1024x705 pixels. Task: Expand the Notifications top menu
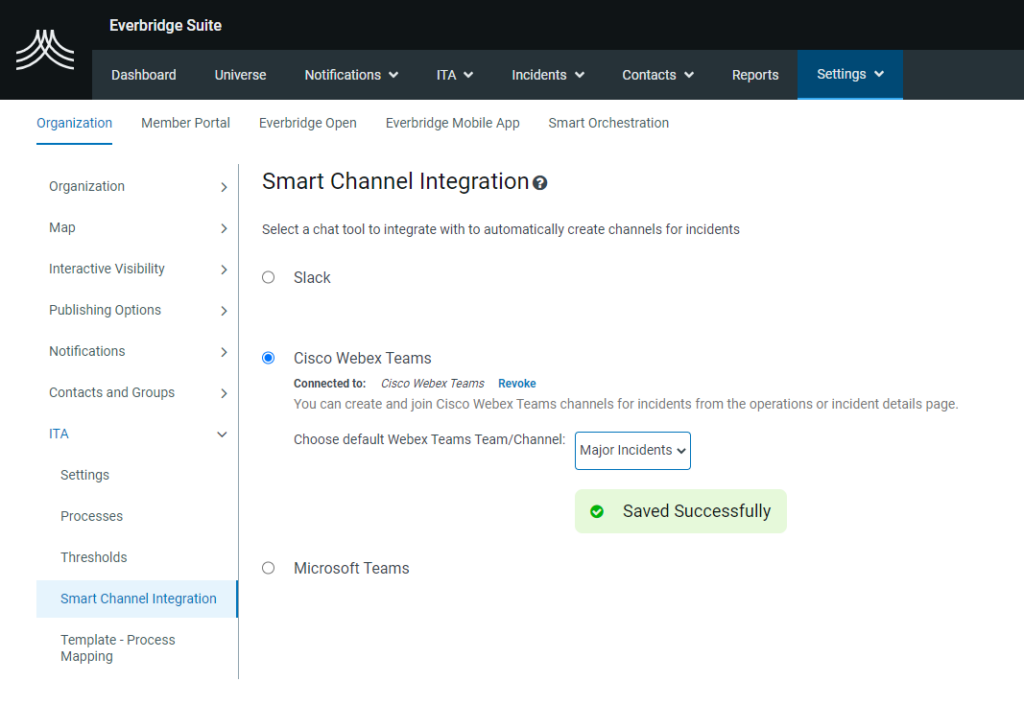(x=351, y=75)
